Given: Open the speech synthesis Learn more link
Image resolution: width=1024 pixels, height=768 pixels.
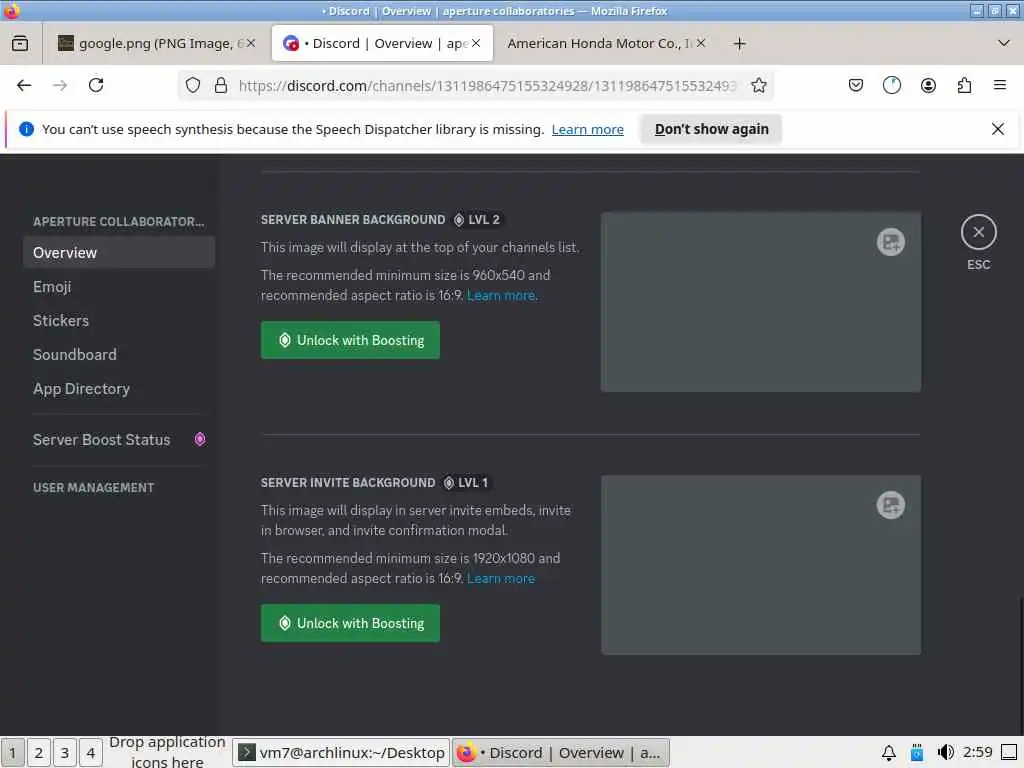Looking at the screenshot, I should click(x=587, y=129).
